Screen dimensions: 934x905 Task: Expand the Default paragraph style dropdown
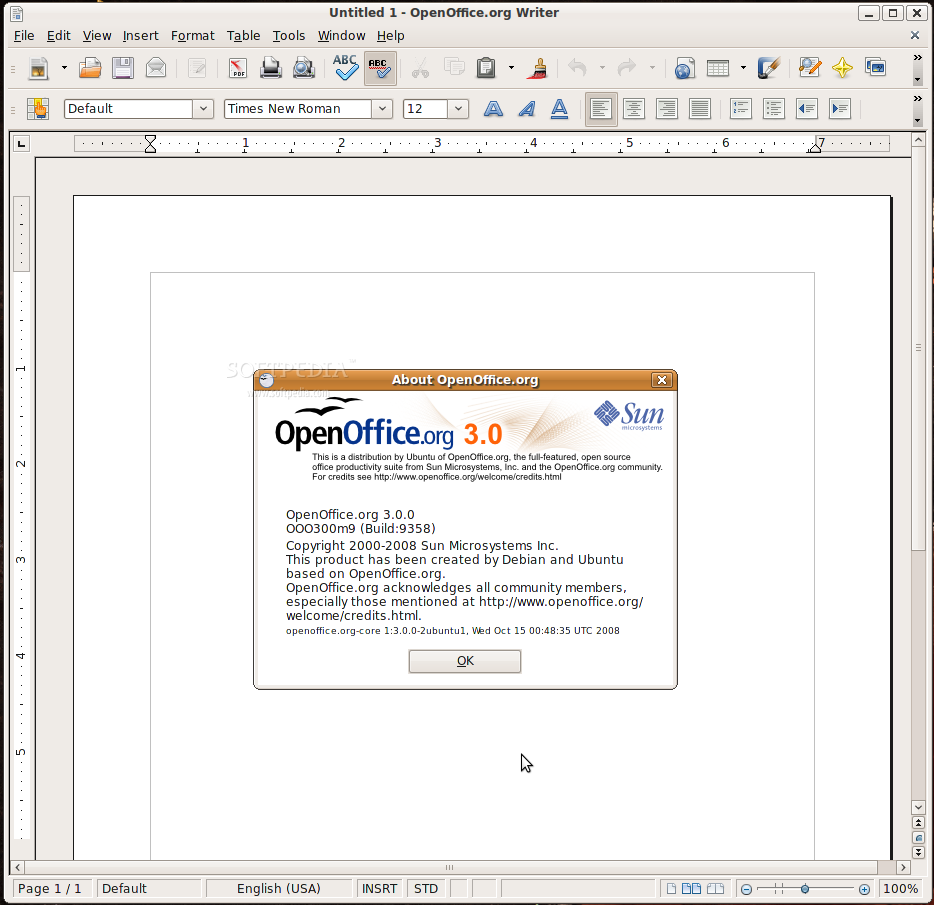pos(203,109)
